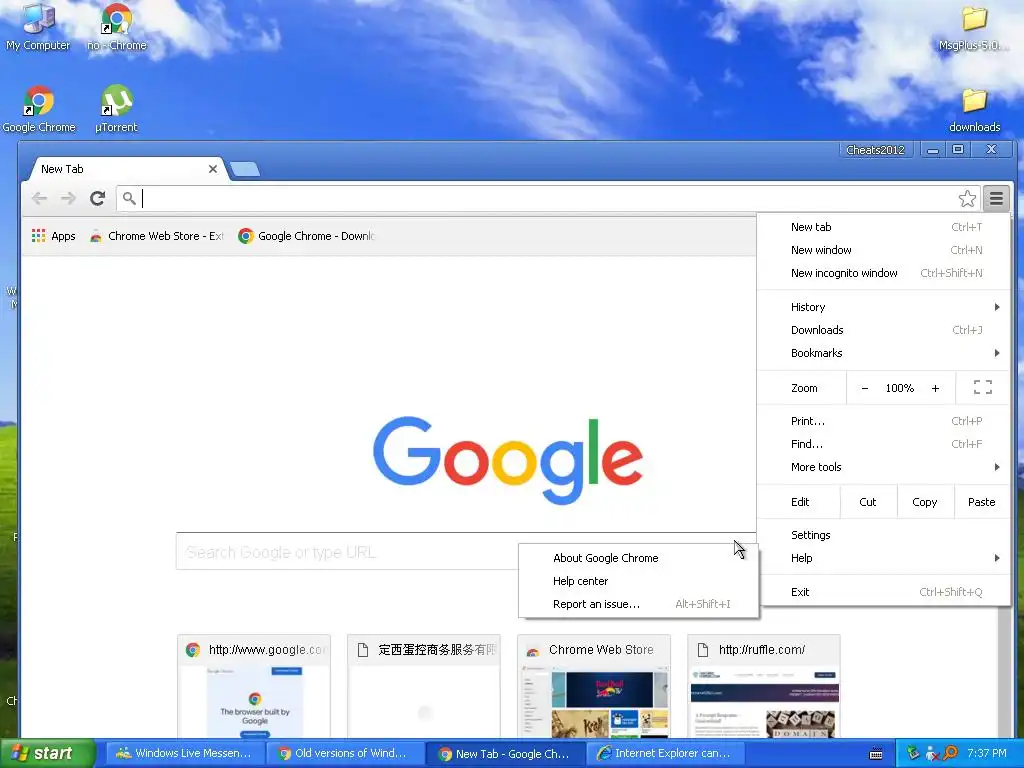Choose Exit from the menu
Viewport: 1024px width, 768px height.
pyautogui.click(x=884, y=592)
